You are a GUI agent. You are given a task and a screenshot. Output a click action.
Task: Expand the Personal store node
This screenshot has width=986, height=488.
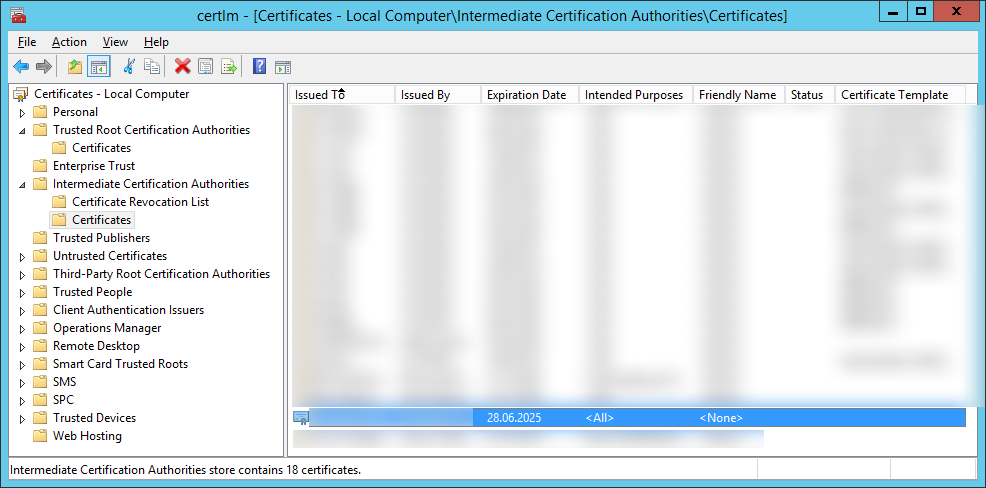(x=22, y=112)
